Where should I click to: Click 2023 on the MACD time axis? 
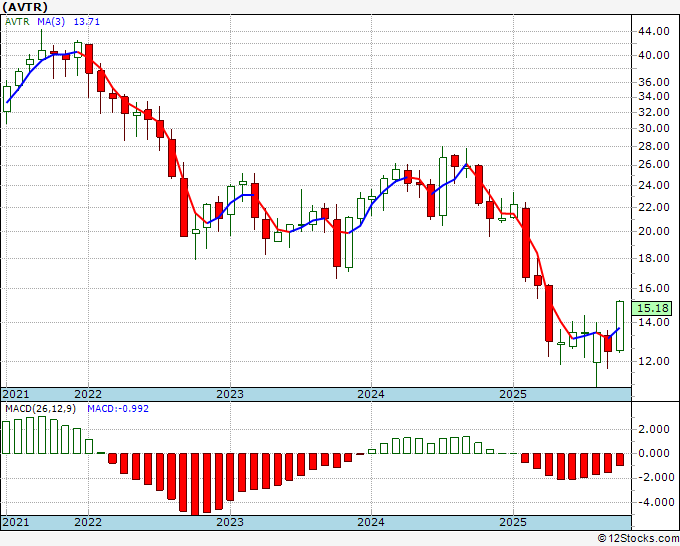point(230,522)
